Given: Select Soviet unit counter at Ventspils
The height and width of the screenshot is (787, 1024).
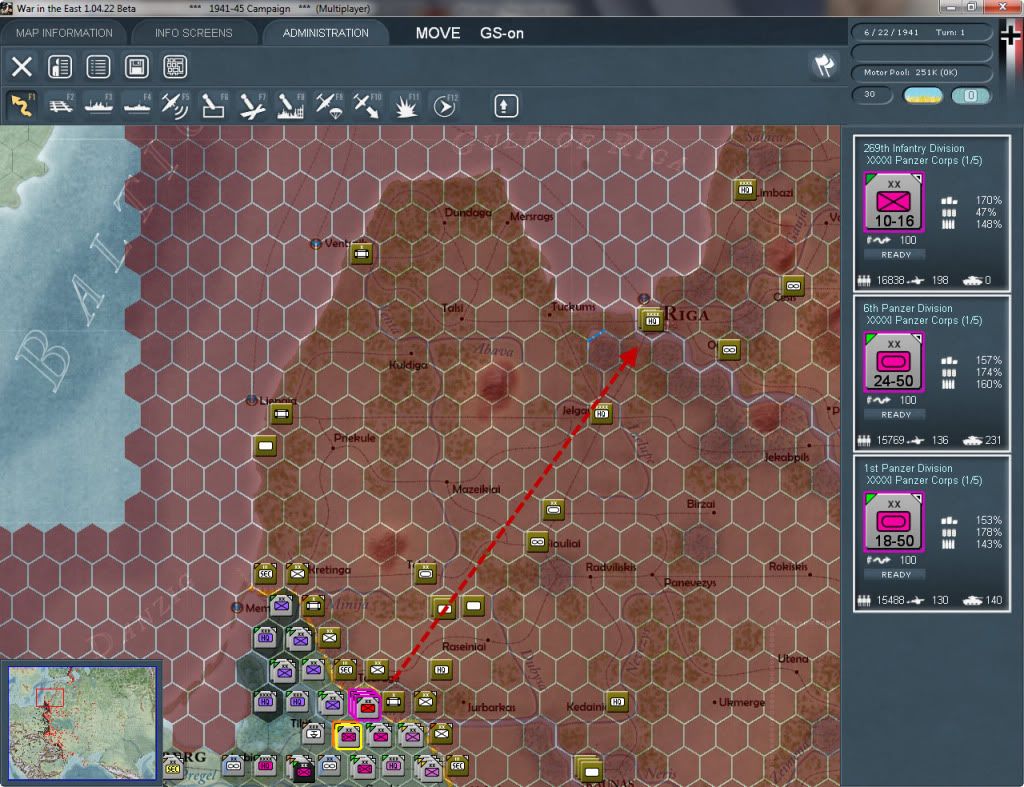Looking at the screenshot, I should pyautogui.click(x=361, y=253).
